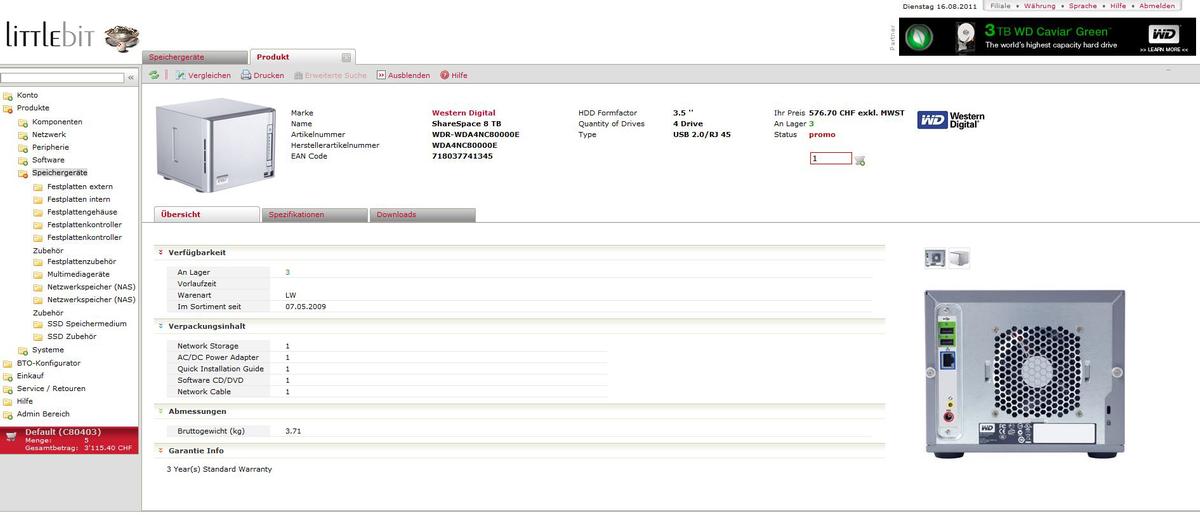Open the Festplattenzubehör category
Screen dimensions: 1200x515
coord(81,261)
